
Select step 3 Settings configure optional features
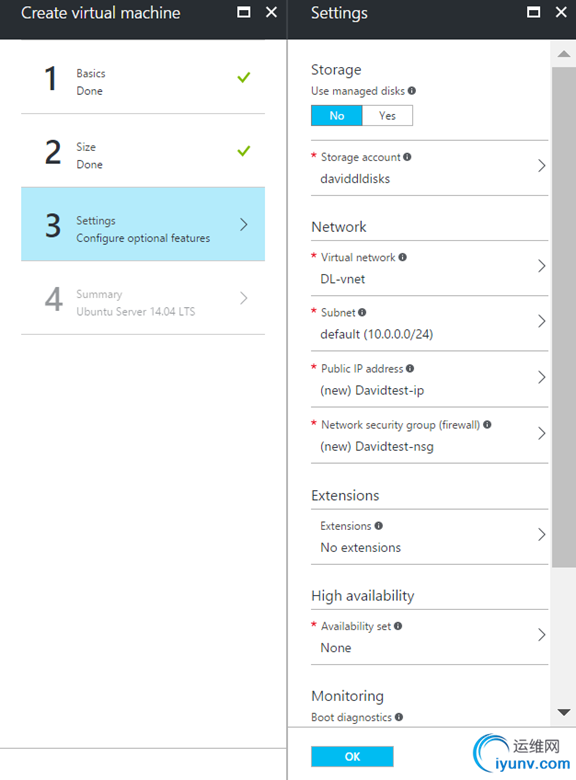(x=143, y=224)
